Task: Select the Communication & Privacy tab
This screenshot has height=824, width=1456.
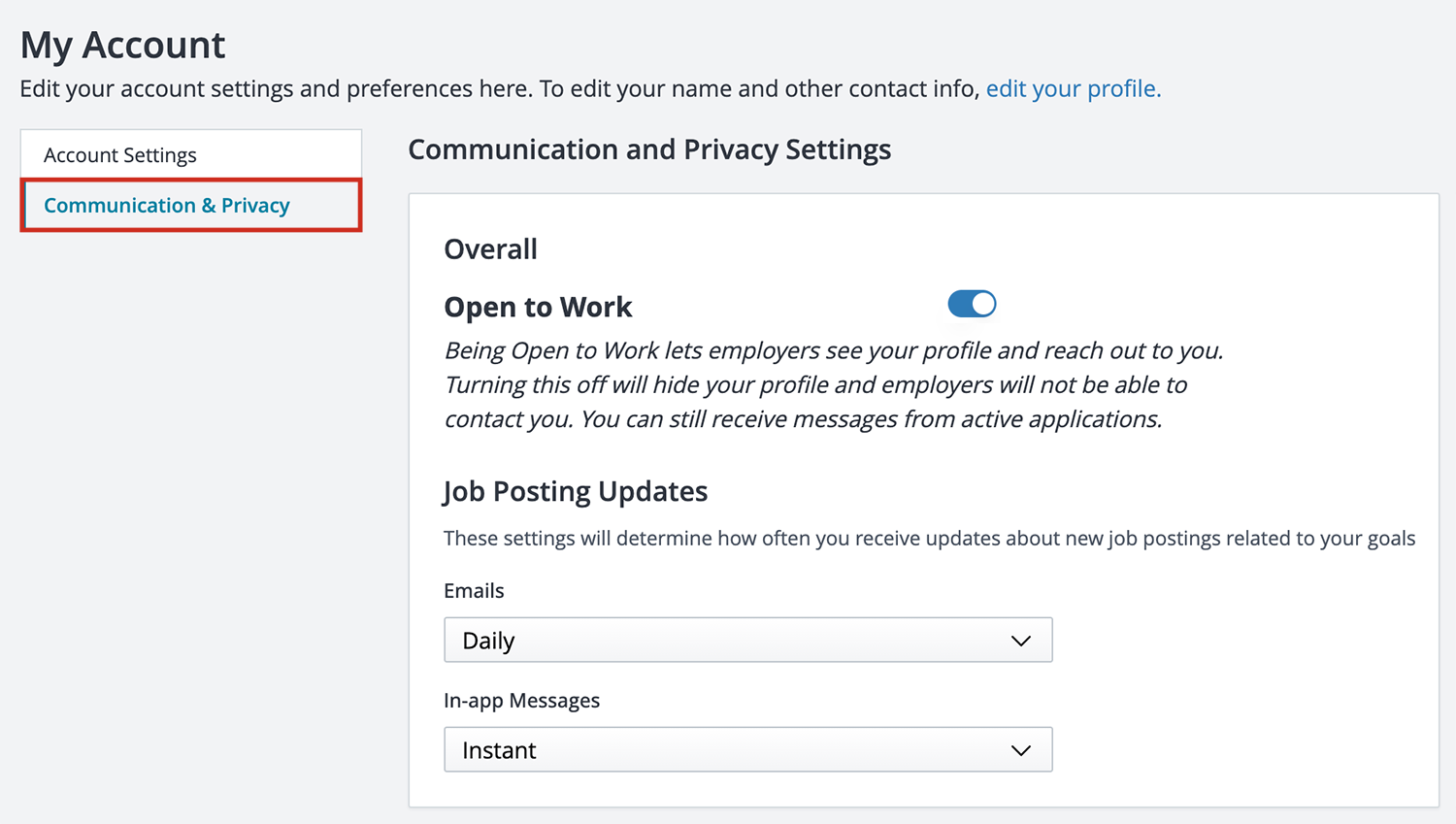Action: pos(167,206)
